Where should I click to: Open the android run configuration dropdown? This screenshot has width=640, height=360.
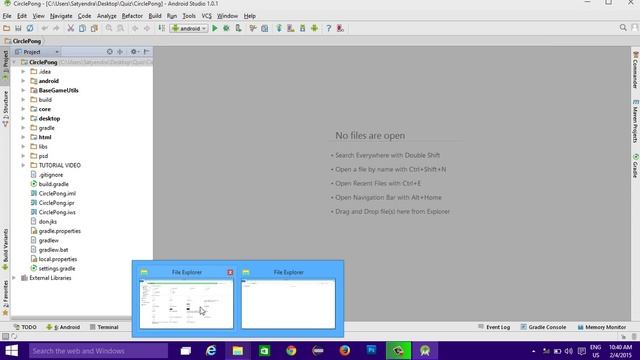pos(189,28)
